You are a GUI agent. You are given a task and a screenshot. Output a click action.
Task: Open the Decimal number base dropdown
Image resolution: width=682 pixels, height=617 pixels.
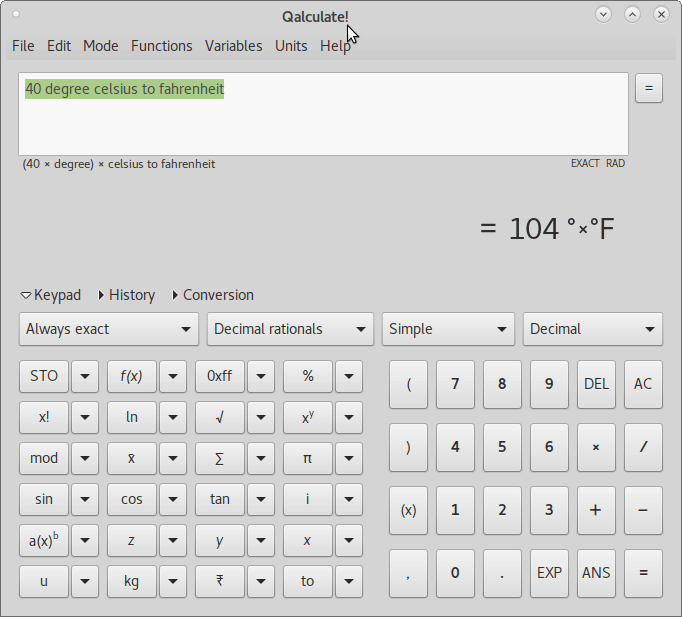coord(593,329)
